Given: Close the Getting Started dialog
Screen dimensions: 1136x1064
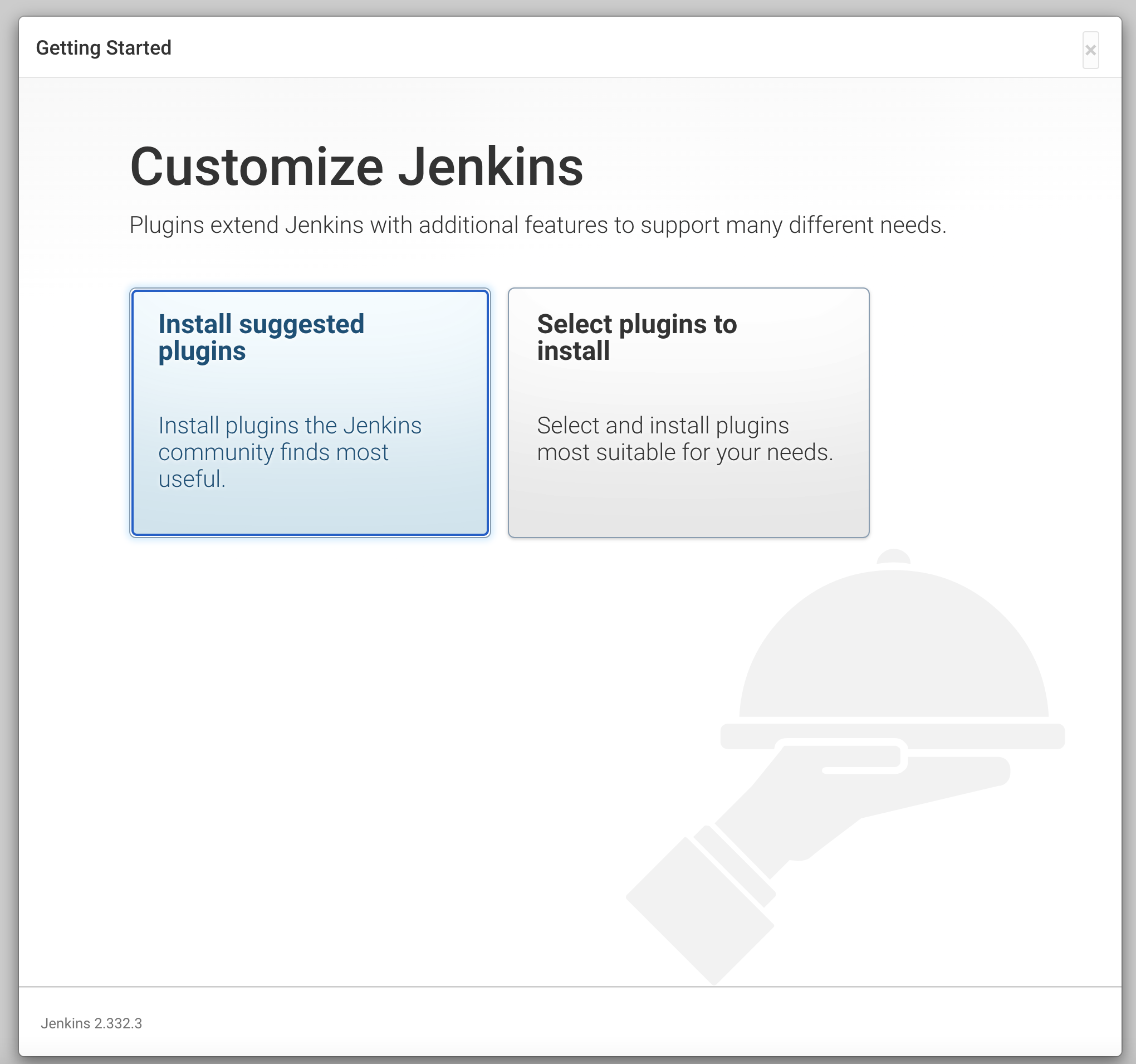Looking at the screenshot, I should click(x=1090, y=50).
